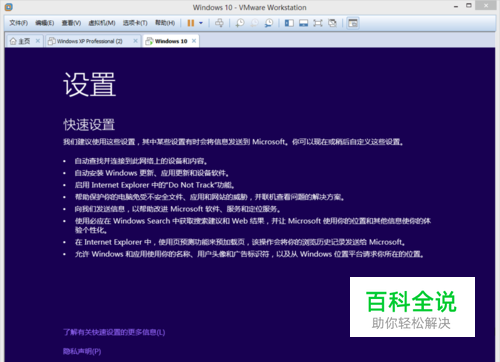This screenshot has height=362, width=500.
Task: Minimize the VMware Workstation window
Action: click(456, 6)
